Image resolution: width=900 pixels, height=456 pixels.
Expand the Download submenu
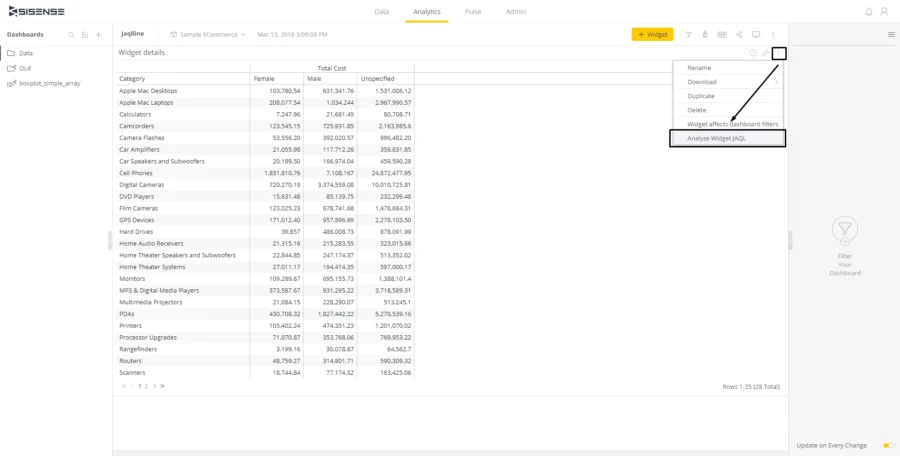728,82
